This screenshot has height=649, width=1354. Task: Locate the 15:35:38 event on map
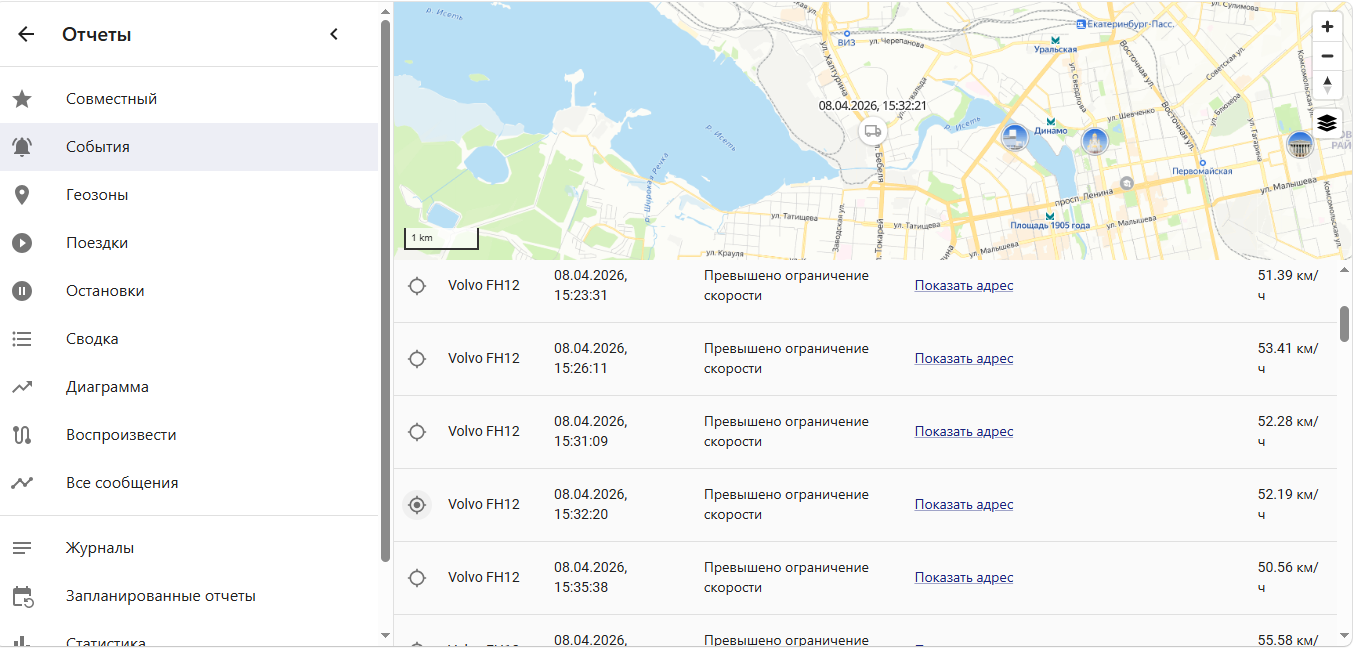click(x=418, y=578)
